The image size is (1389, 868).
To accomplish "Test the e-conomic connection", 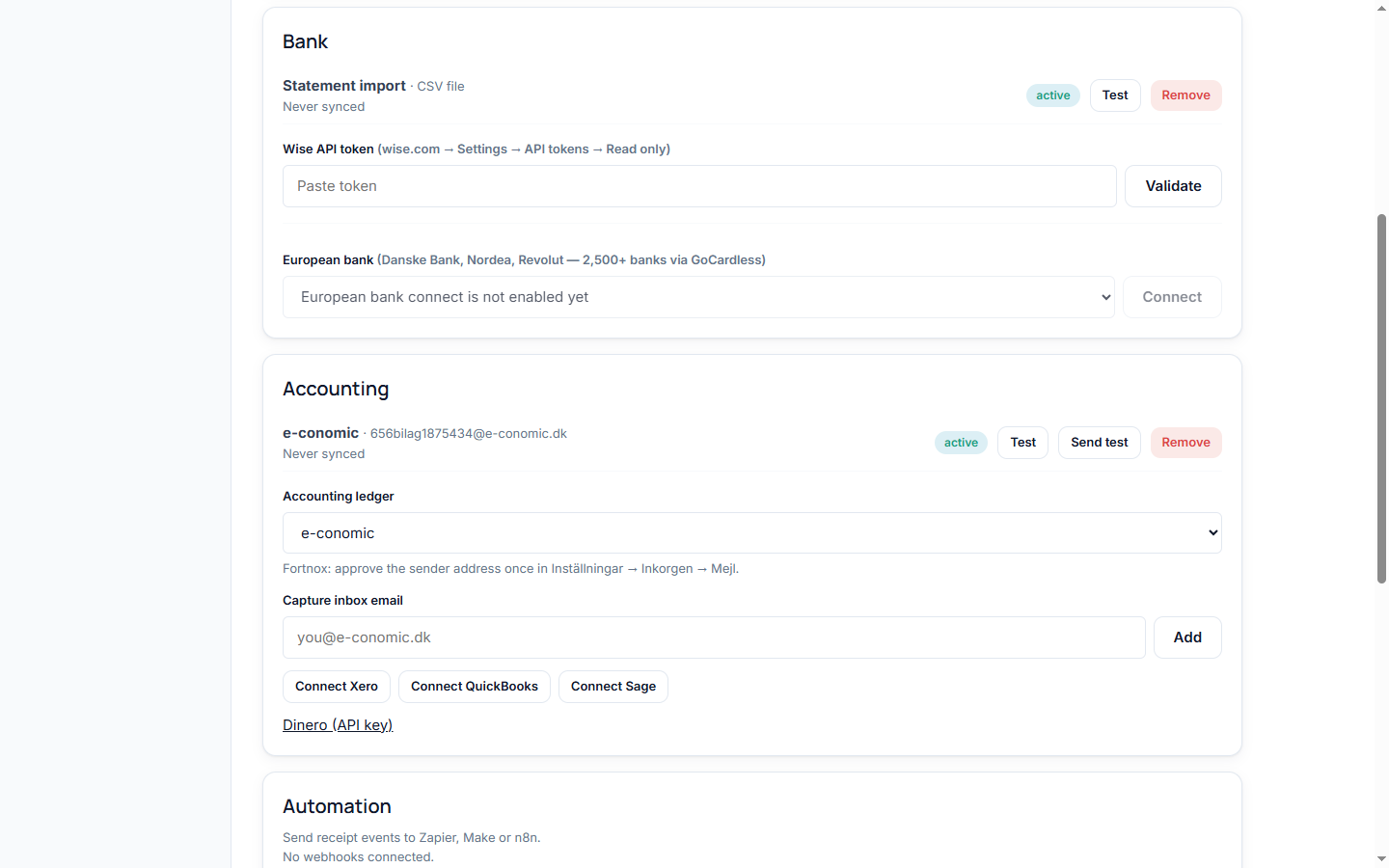I will (1022, 443).
